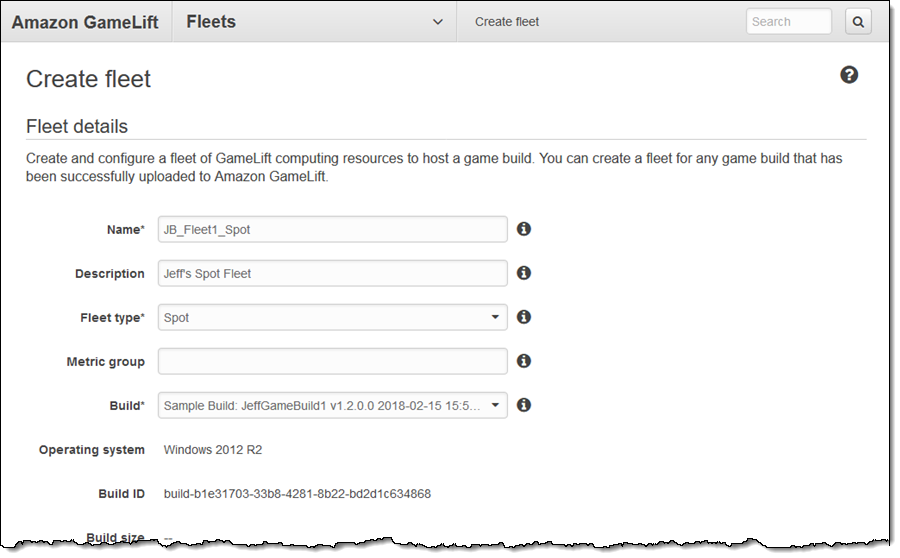Click Metric group info icon
Screen dimensions: 900x558
pos(523,361)
